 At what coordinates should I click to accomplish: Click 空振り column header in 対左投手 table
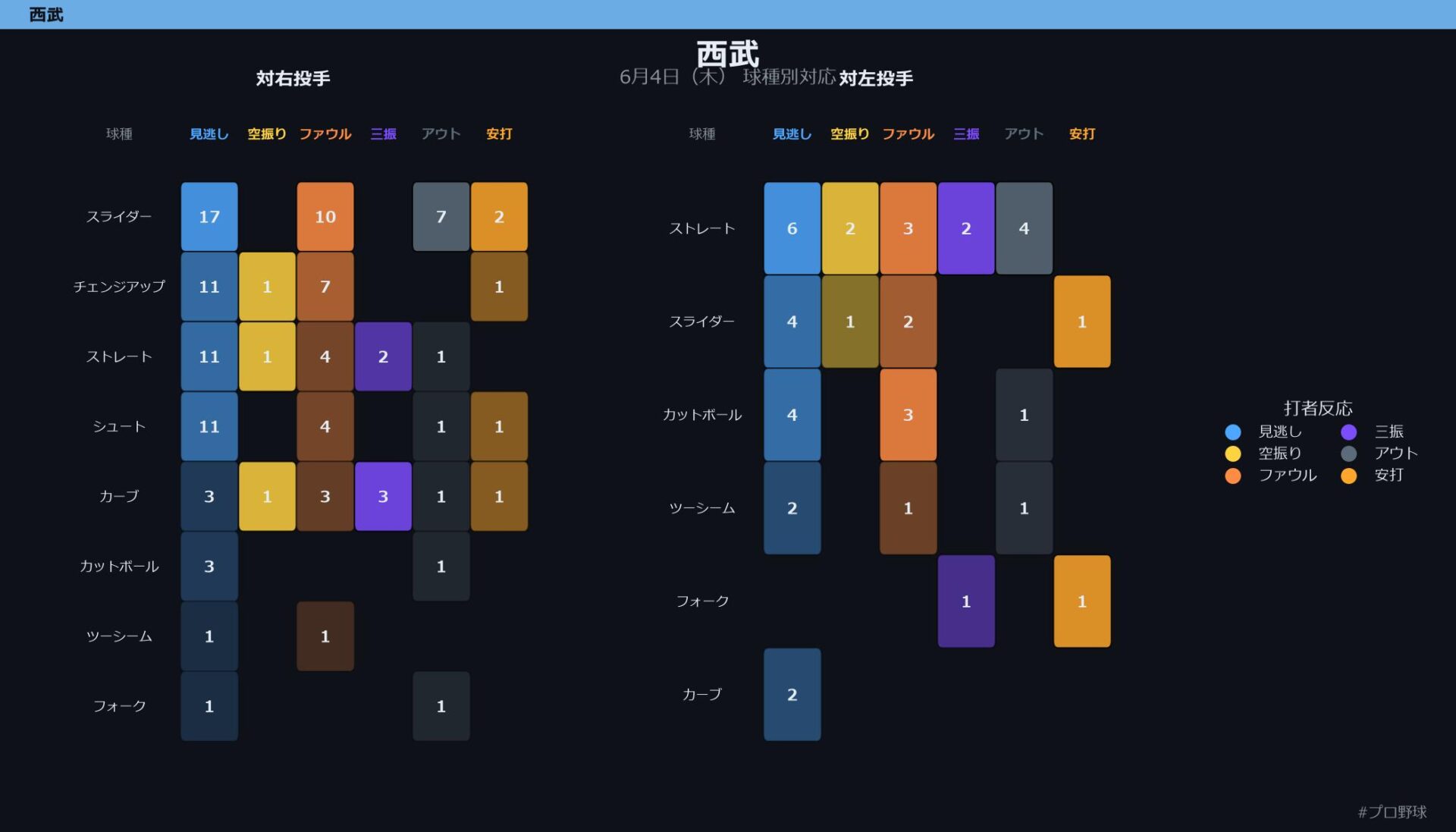850,133
